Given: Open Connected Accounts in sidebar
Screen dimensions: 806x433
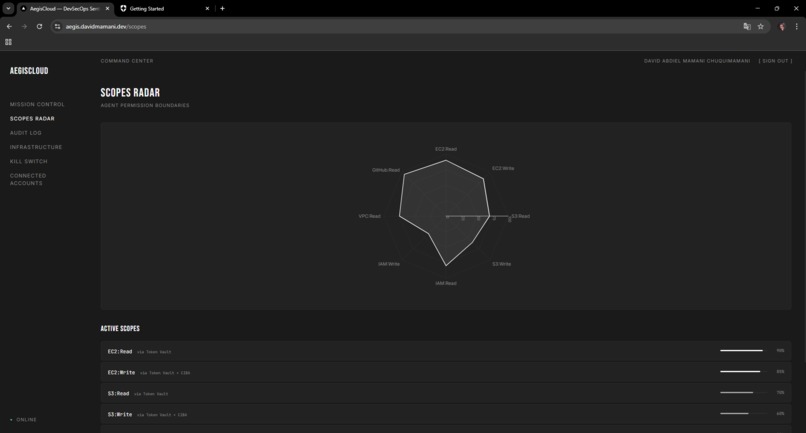Looking at the screenshot, I should (28, 179).
